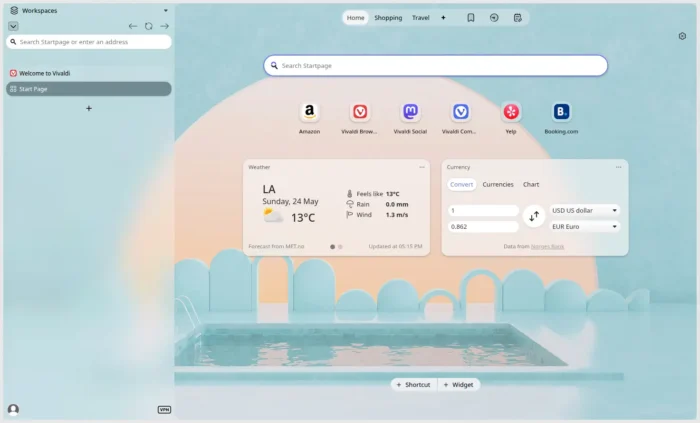
Task: Add a Widget to start page
Action: [458, 385]
